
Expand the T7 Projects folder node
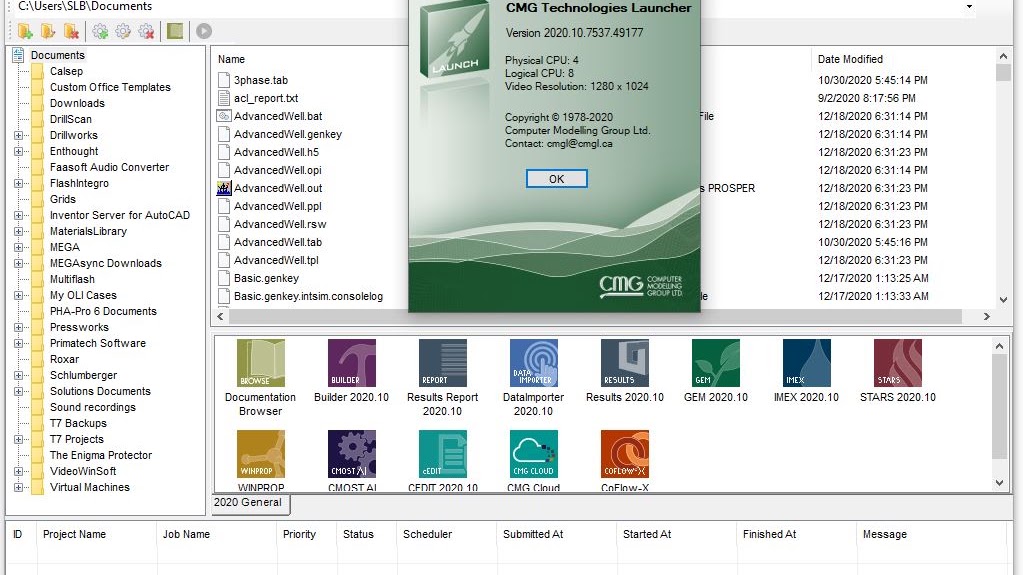[18, 439]
